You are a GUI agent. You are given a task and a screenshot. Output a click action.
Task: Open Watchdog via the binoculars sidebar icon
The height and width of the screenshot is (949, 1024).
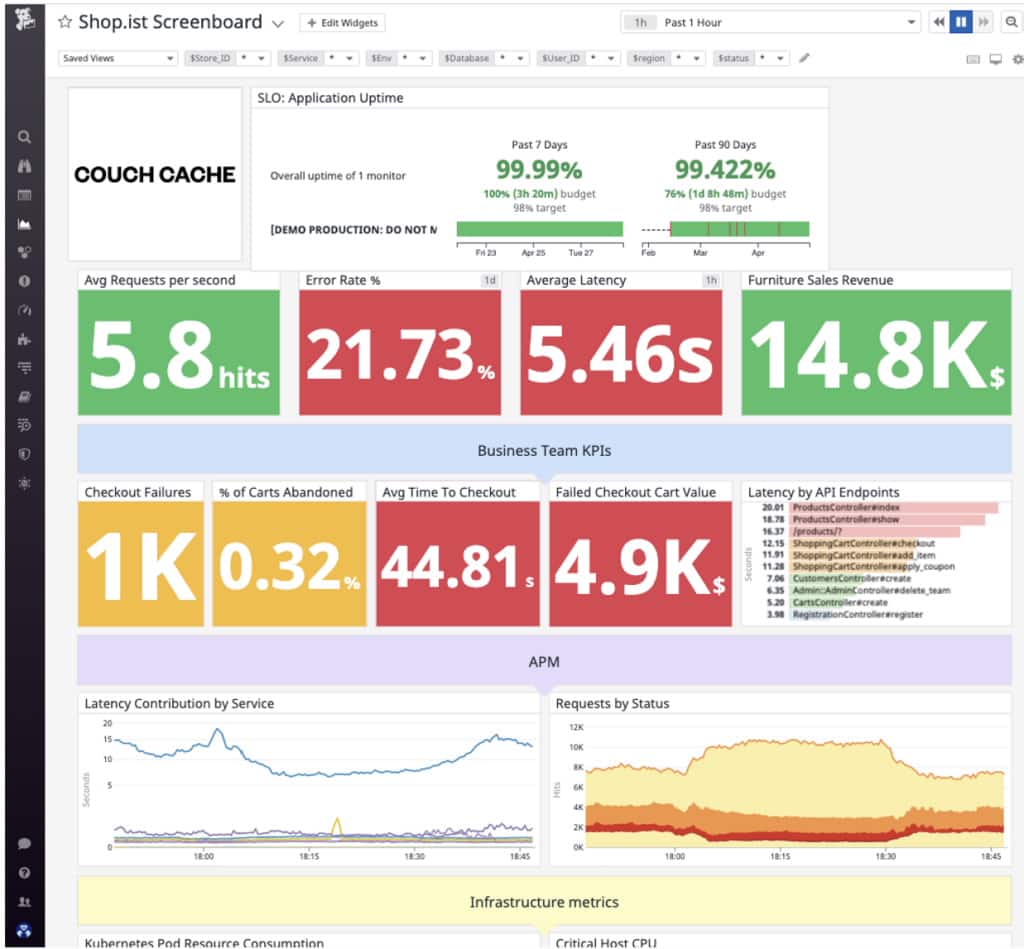tap(24, 165)
